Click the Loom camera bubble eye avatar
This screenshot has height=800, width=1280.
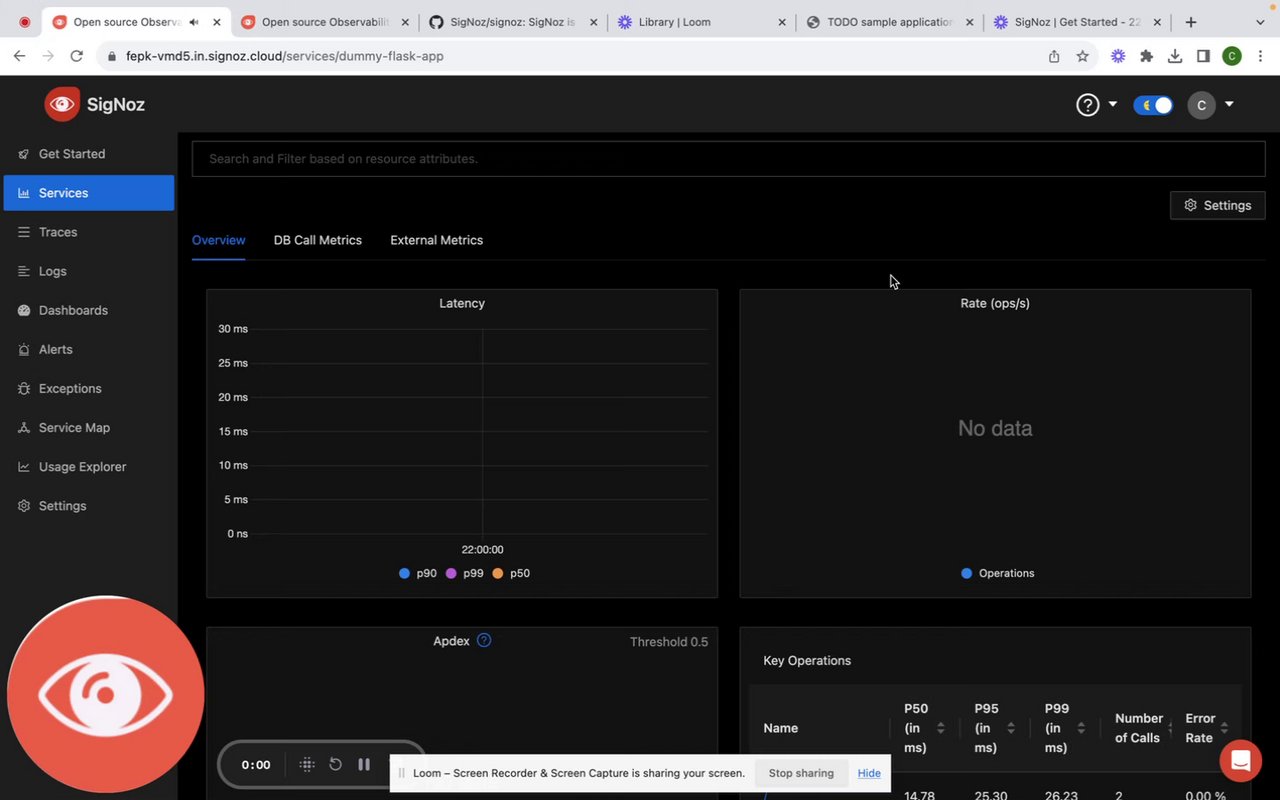tap(105, 694)
